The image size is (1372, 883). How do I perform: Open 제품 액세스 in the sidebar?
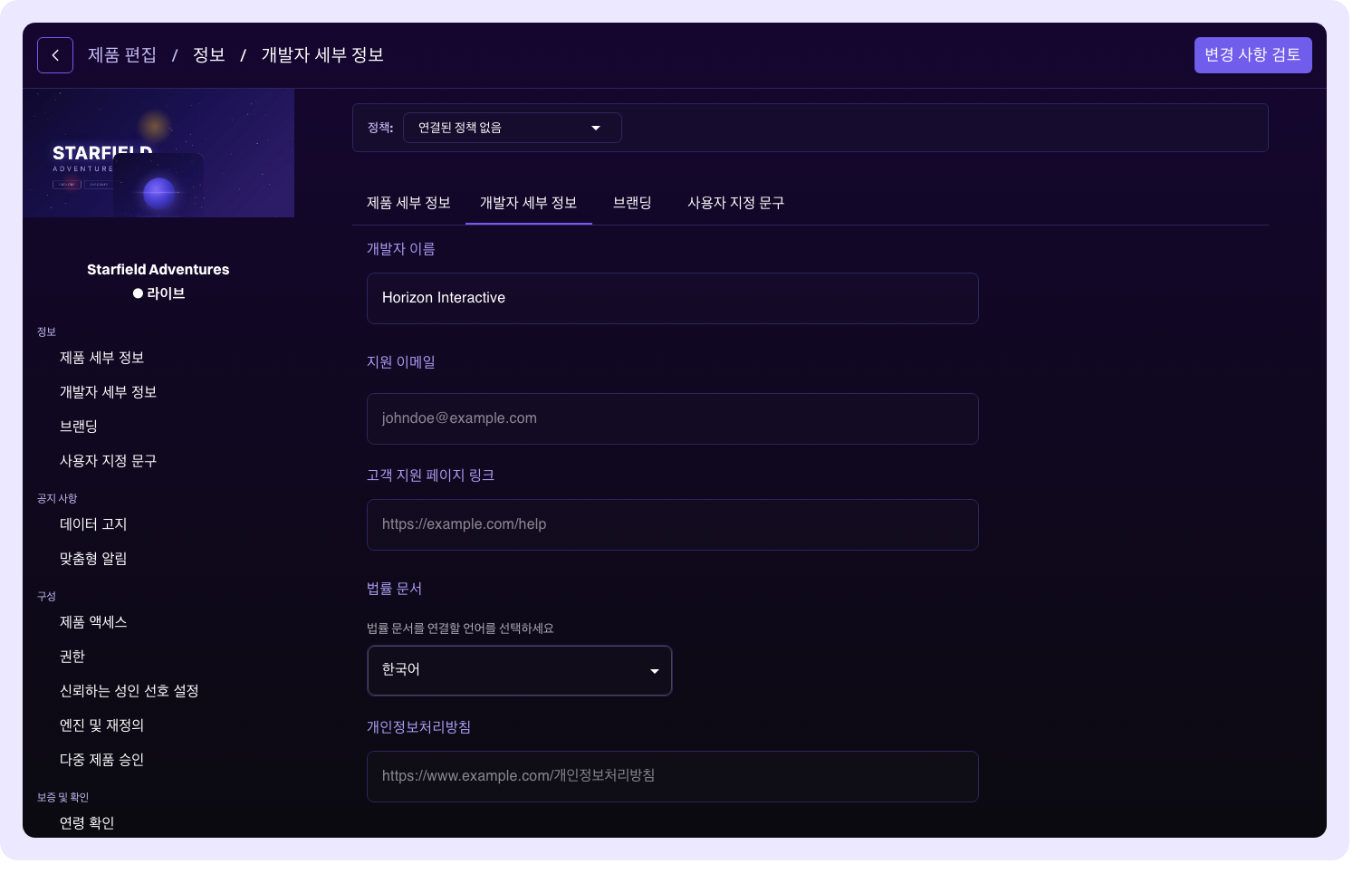coord(93,622)
